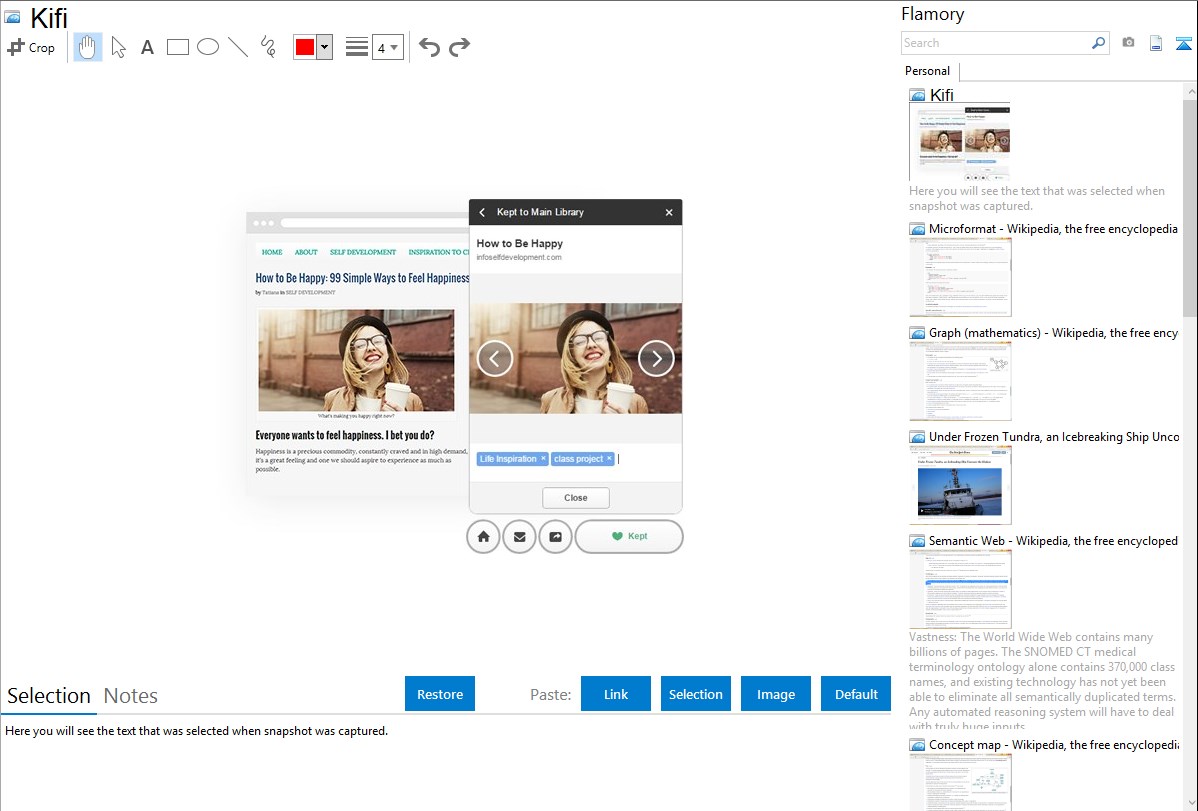Redo the last undone action
The width and height of the screenshot is (1198, 811).
click(x=459, y=47)
